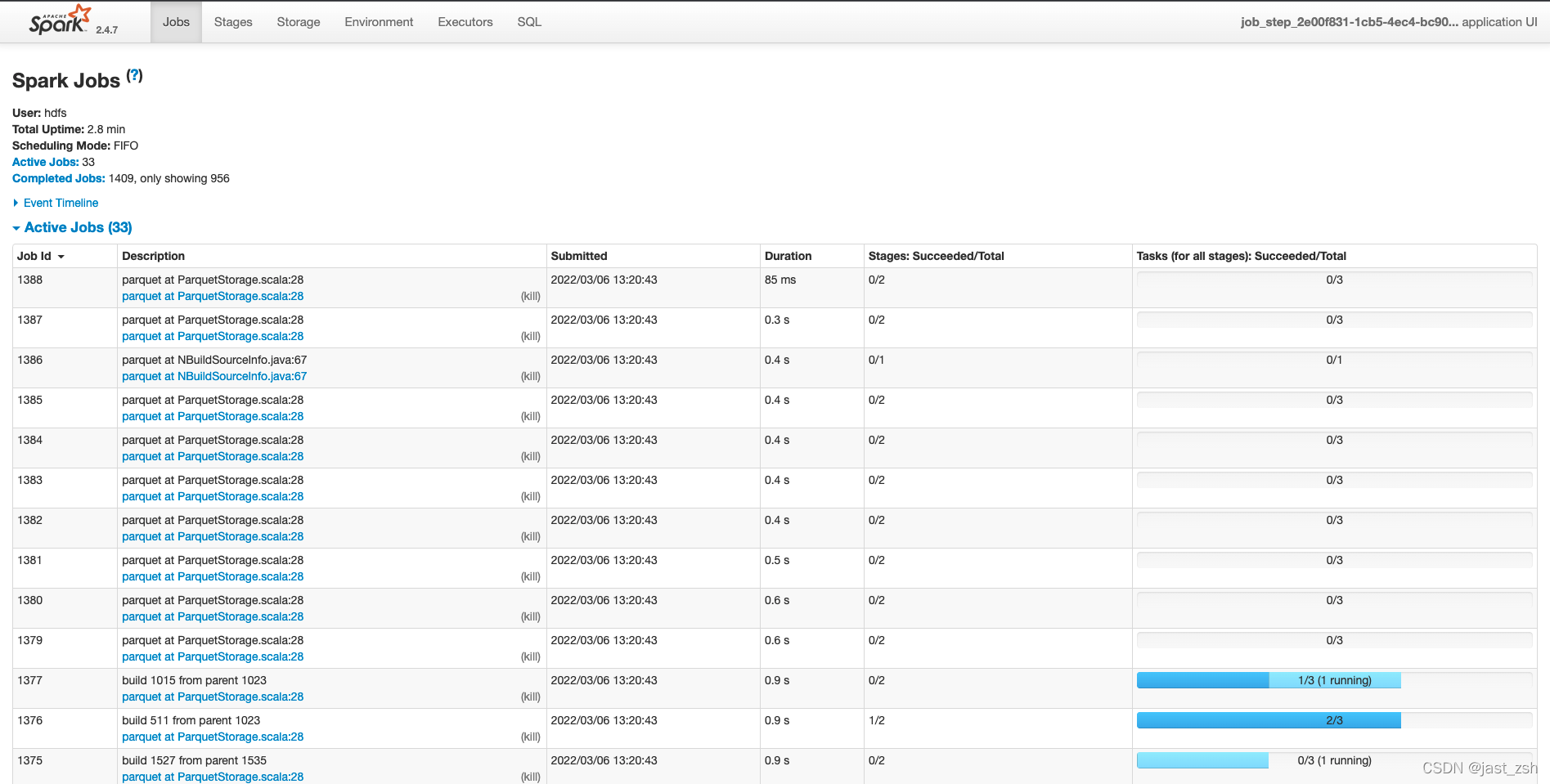Open the Storage tab
This screenshot has width=1550, height=784.
click(x=299, y=22)
